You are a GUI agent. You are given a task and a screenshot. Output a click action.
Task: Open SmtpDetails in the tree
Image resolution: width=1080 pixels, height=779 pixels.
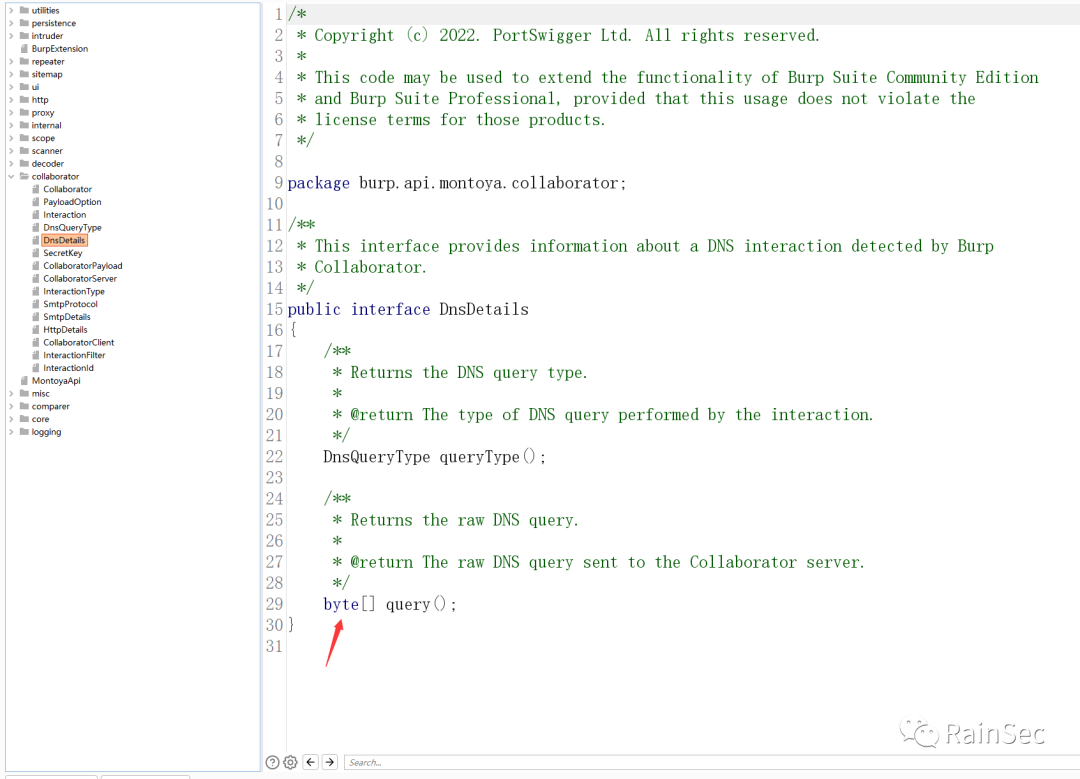67,317
